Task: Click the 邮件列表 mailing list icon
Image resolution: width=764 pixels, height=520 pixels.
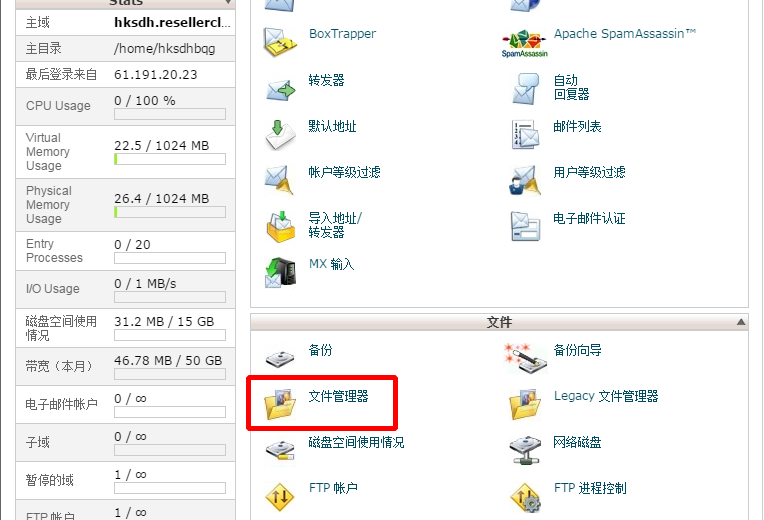Action: [x=525, y=135]
